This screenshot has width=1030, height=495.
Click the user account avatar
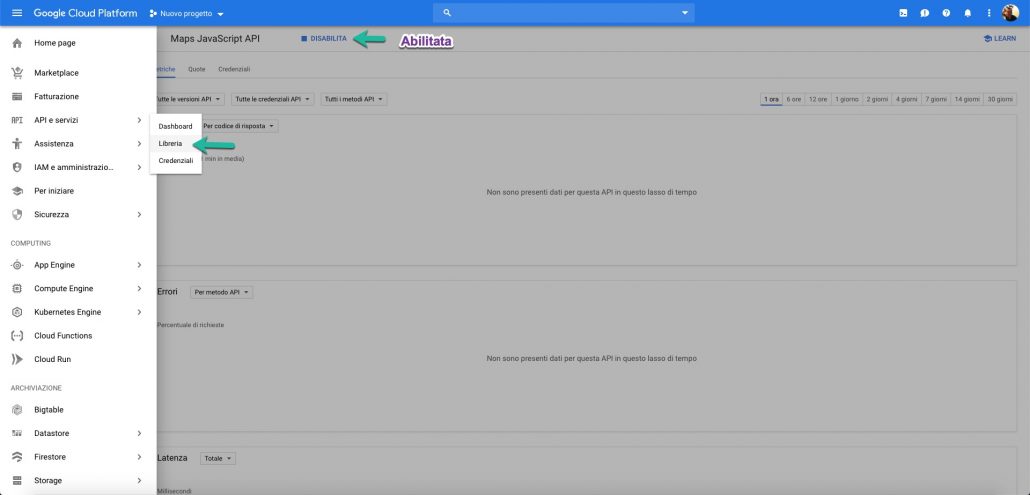[1010, 13]
